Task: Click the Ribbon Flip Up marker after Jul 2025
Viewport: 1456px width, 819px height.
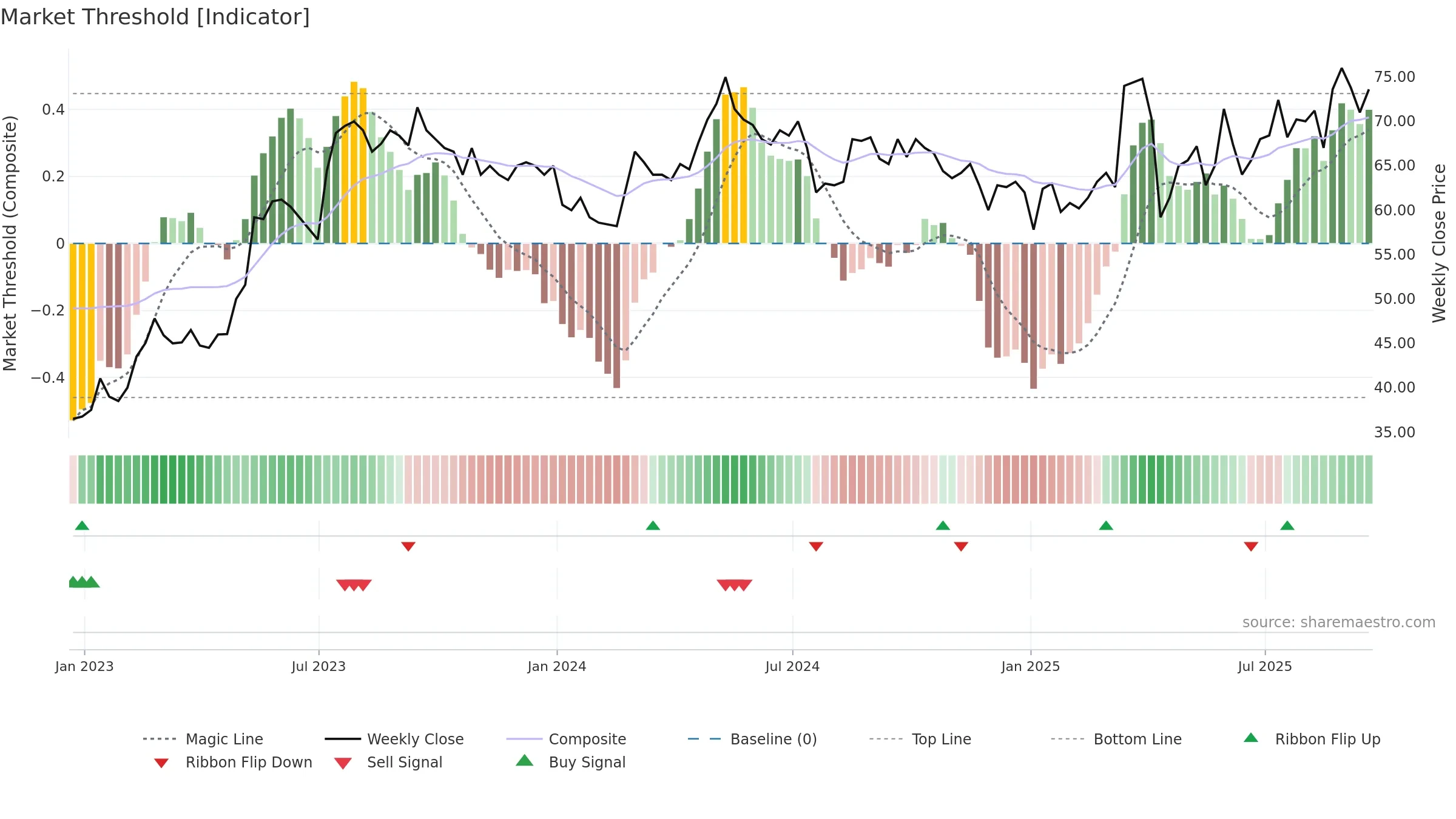Action: coord(1287,525)
